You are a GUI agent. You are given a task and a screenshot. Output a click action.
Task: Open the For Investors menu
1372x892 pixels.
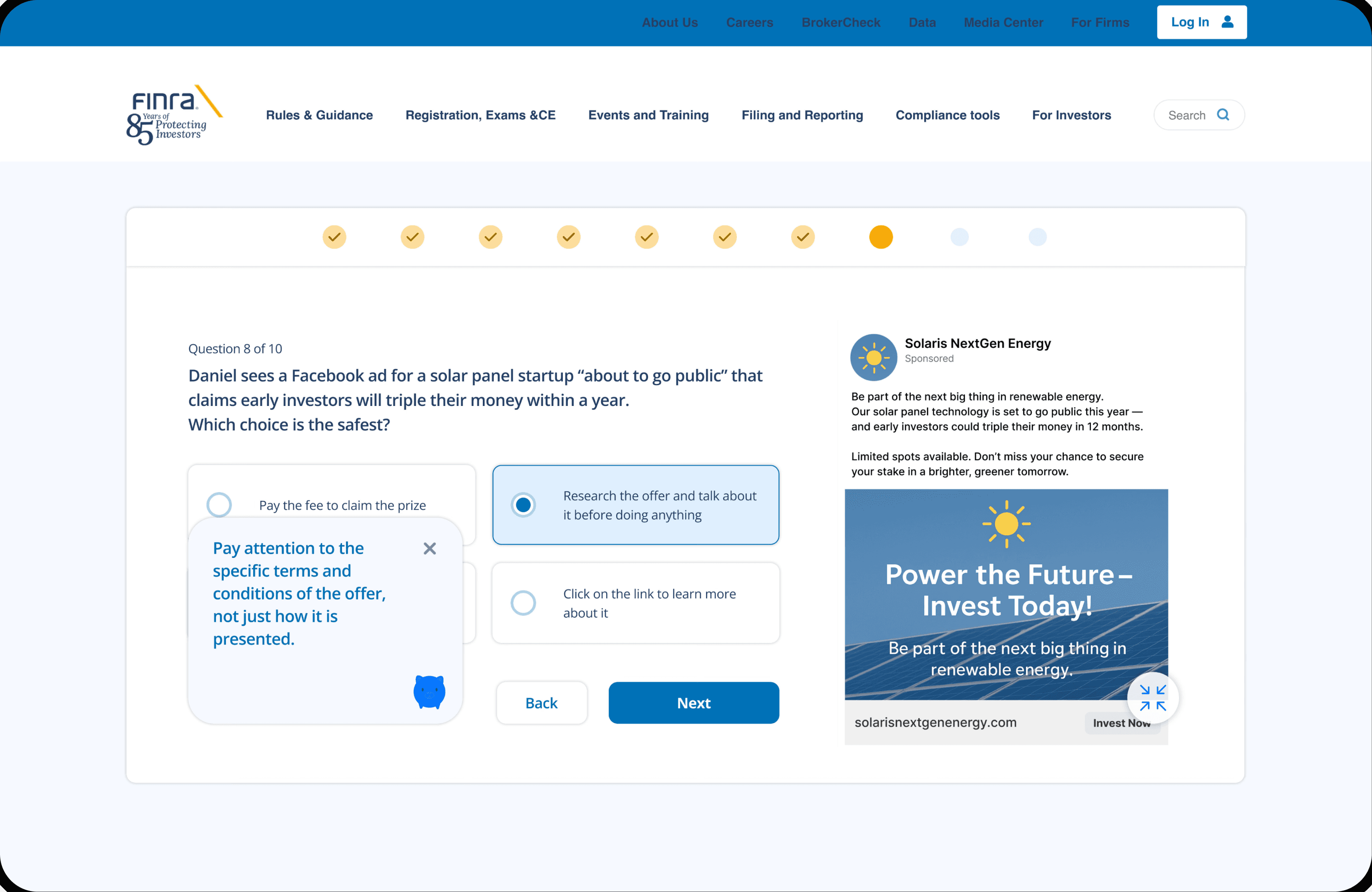point(1071,116)
